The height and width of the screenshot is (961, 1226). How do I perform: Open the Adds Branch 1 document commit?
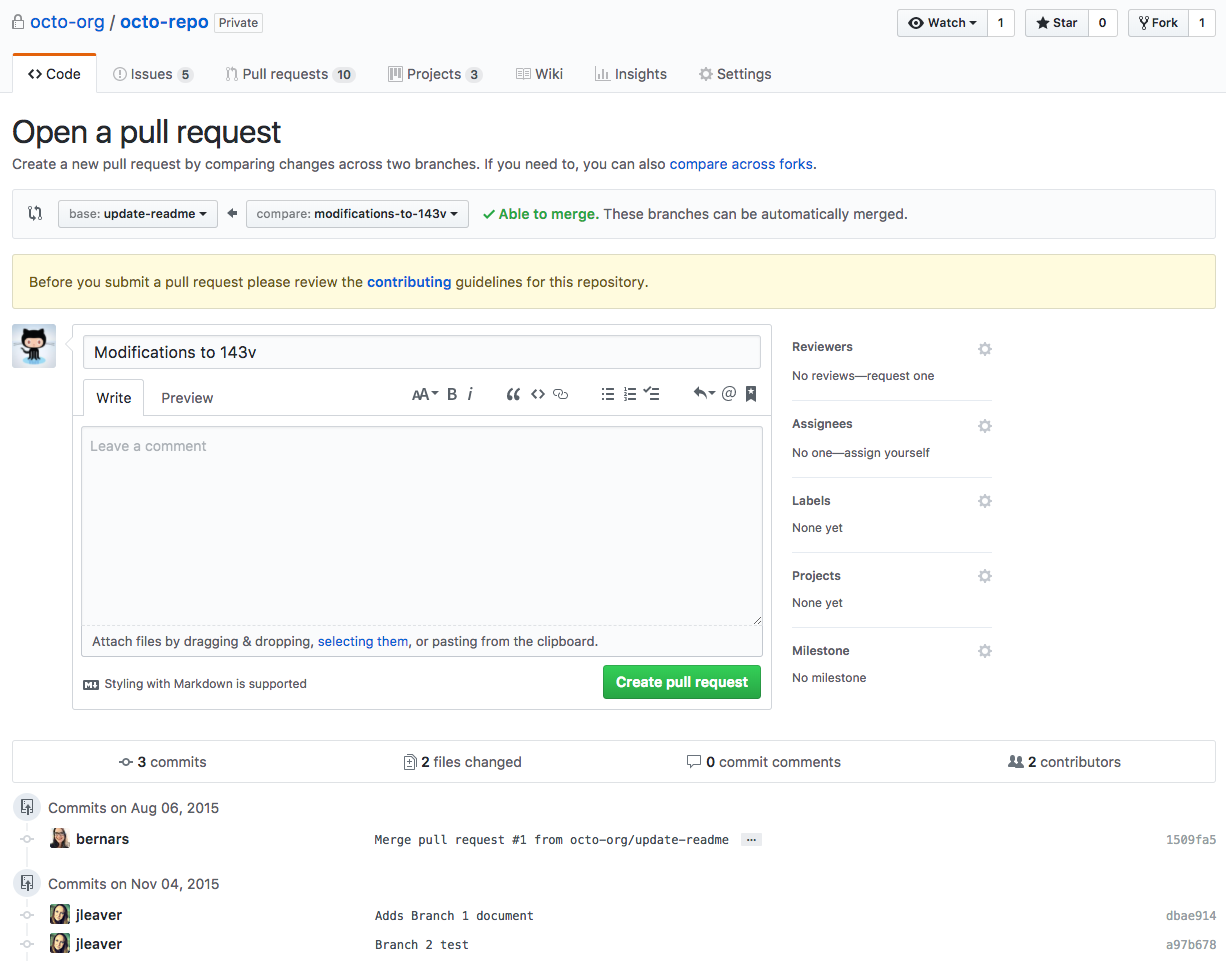pos(454,916)
